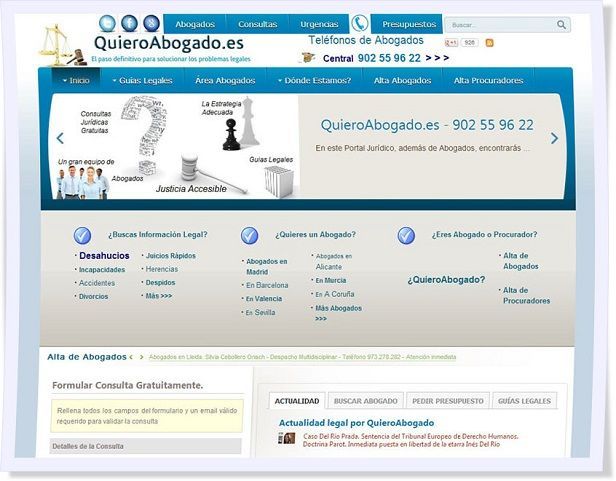The image size is (616, 481).
Task: Go to next slide with right arrow
Action: 554,138
